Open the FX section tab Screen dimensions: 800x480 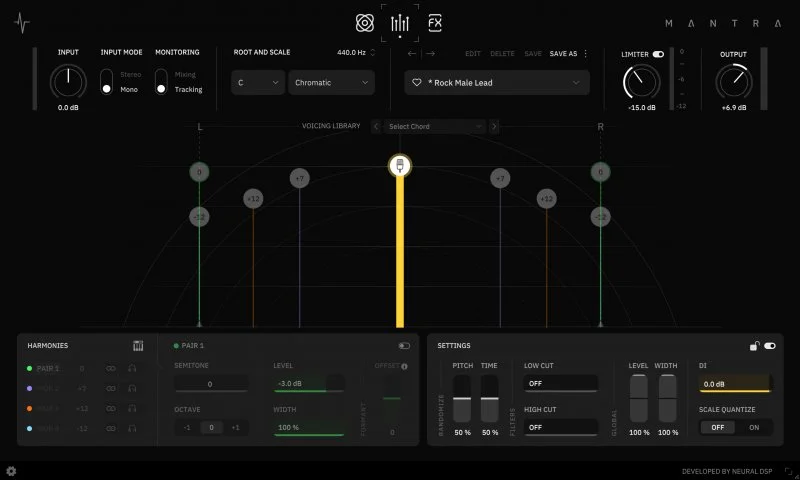[x=435, y=23]
